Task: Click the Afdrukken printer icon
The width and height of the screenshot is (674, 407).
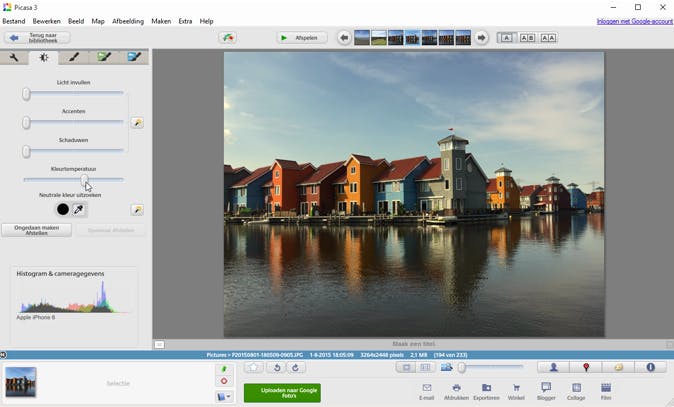Action: click(x=456, y=388)
